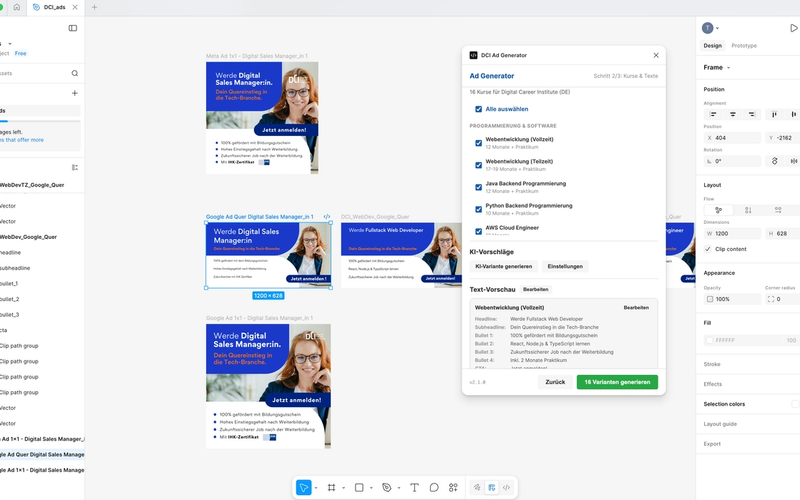
Task: Click the Opacity field showing 100%
Action: (x=733, y=299)
